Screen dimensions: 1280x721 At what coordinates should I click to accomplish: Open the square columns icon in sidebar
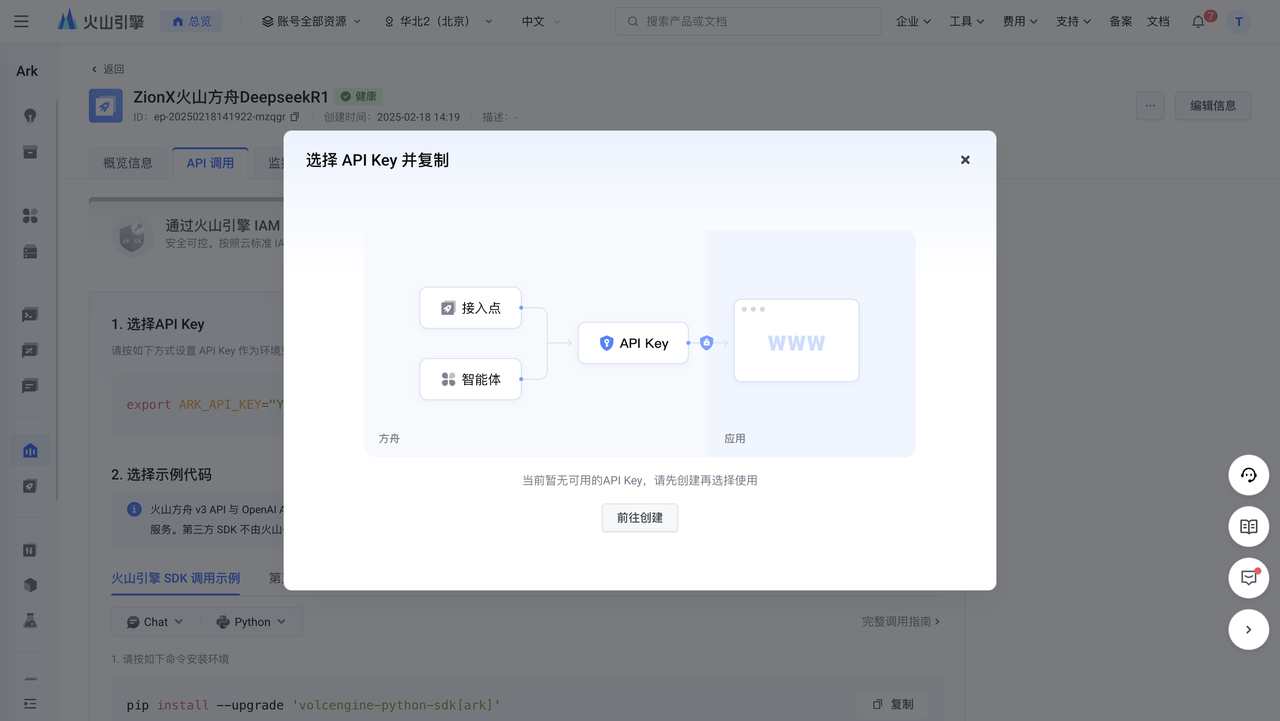point(30,550)
